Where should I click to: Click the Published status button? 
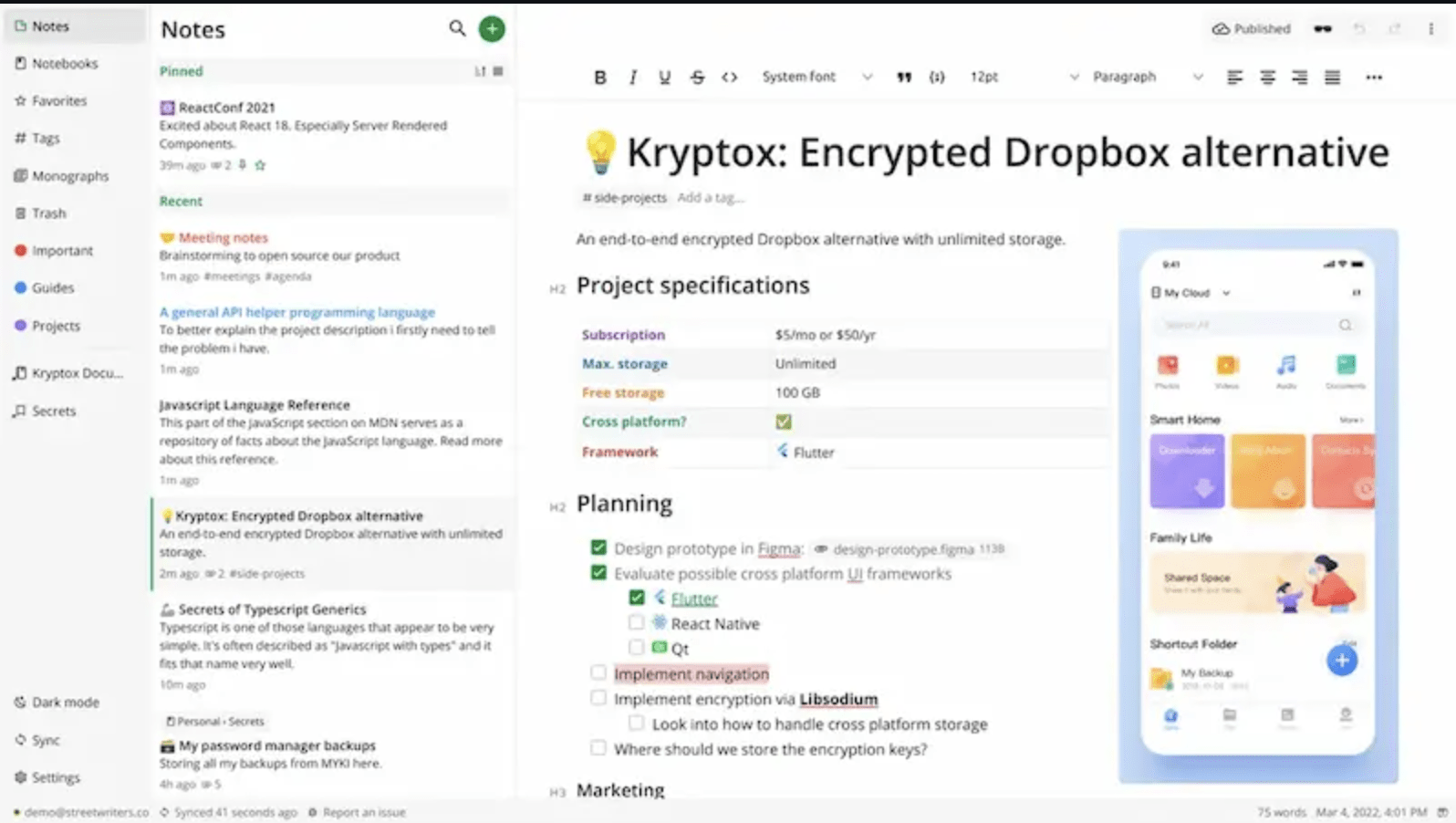pos(1251,29)
